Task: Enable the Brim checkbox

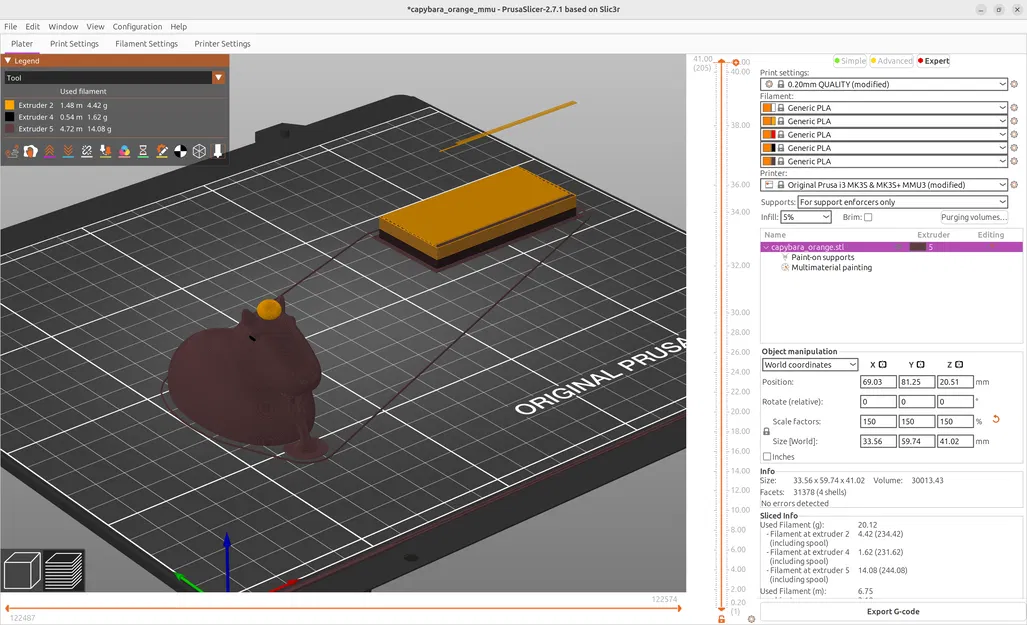Action: (x=867, y=217)
